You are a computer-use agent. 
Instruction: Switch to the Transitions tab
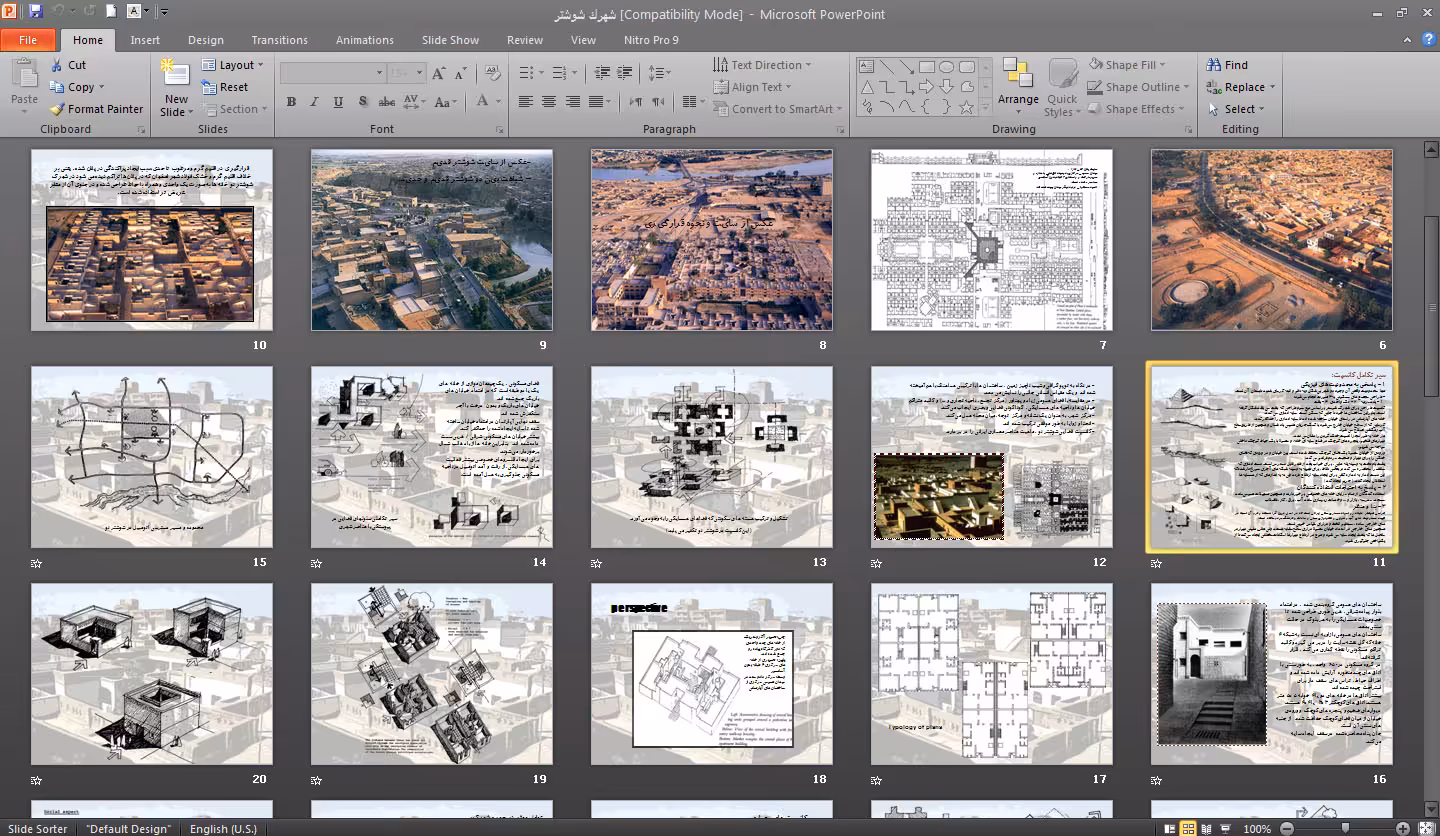tap(280, 40)
